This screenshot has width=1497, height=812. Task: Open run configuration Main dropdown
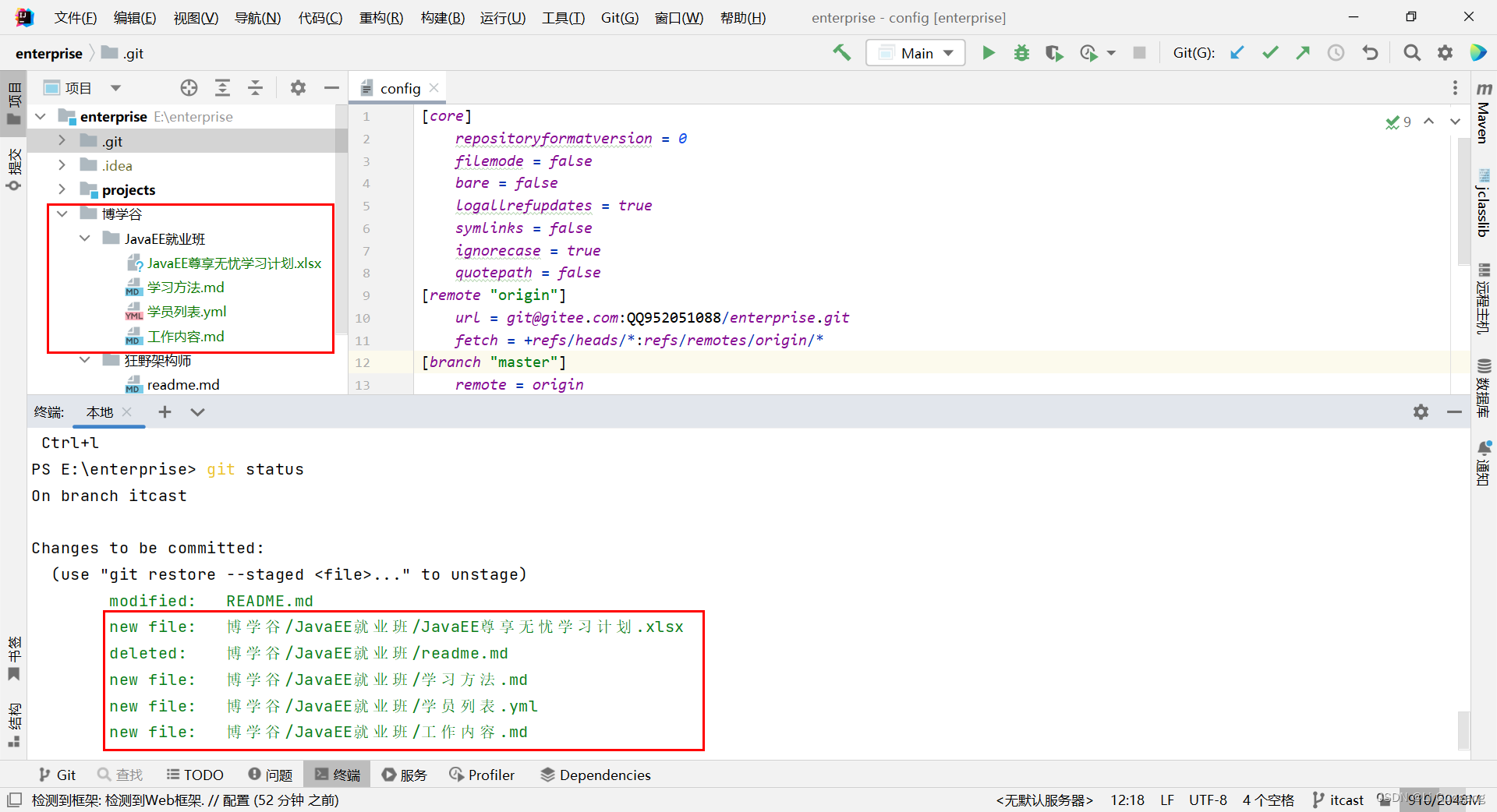(915, 53)
